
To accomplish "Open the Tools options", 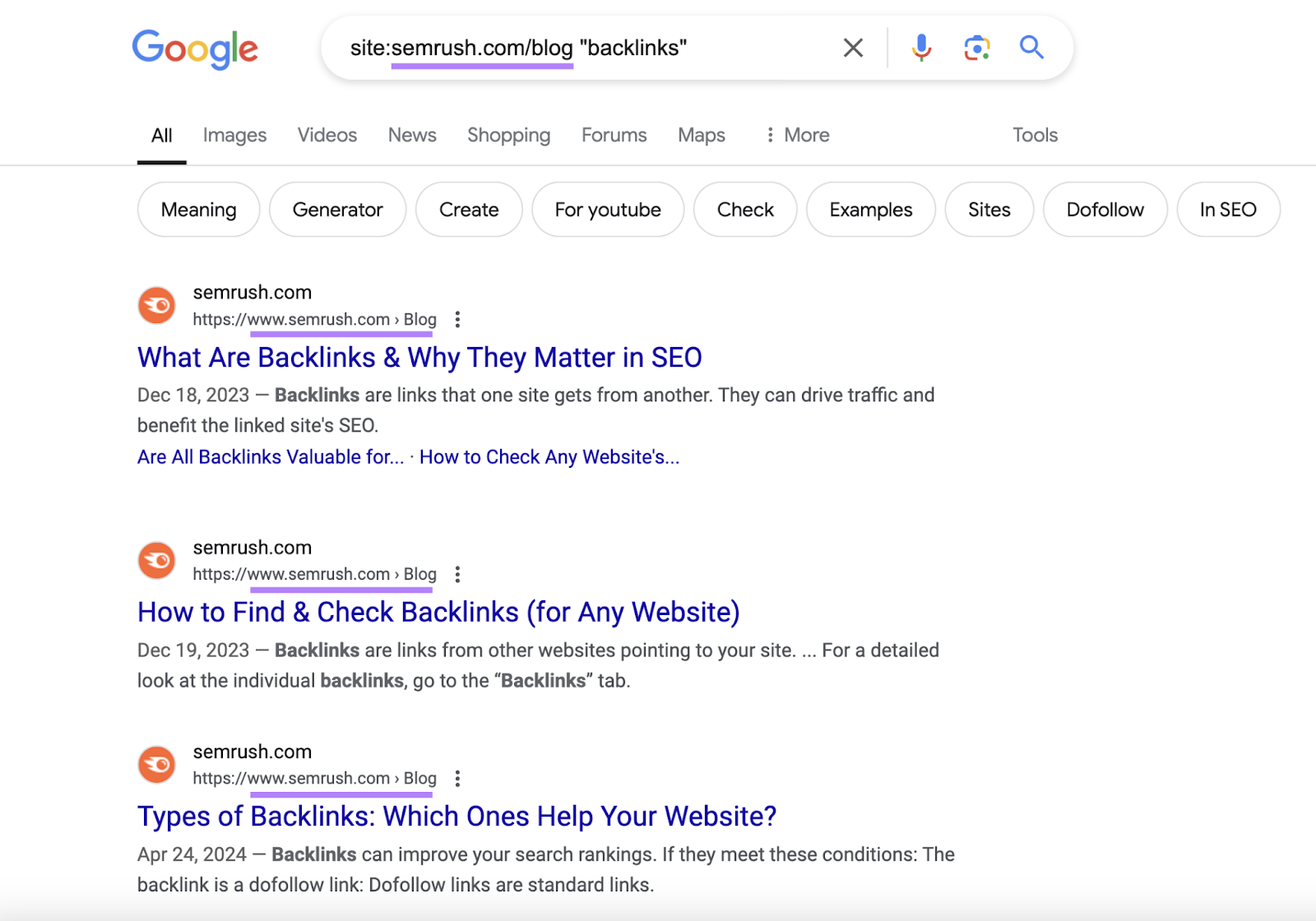I will (x=1034, y=134).
